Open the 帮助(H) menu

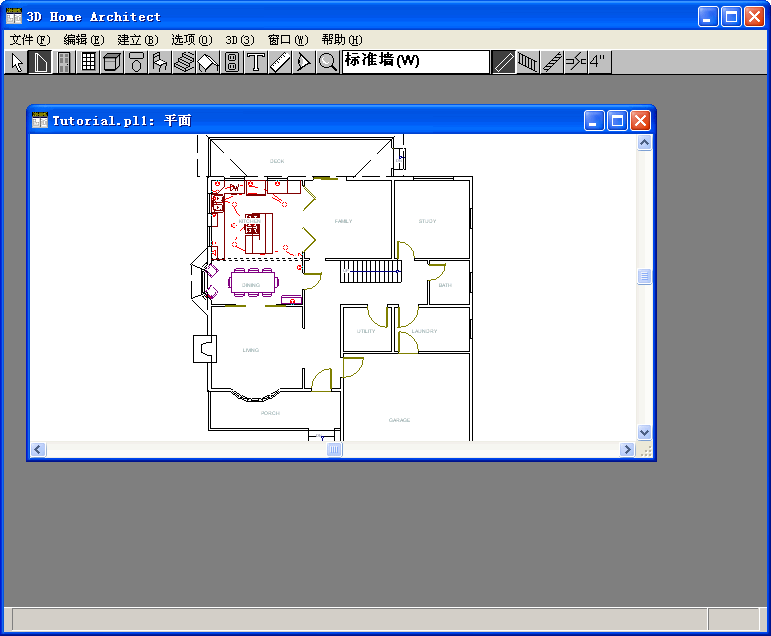click(342, 40)
